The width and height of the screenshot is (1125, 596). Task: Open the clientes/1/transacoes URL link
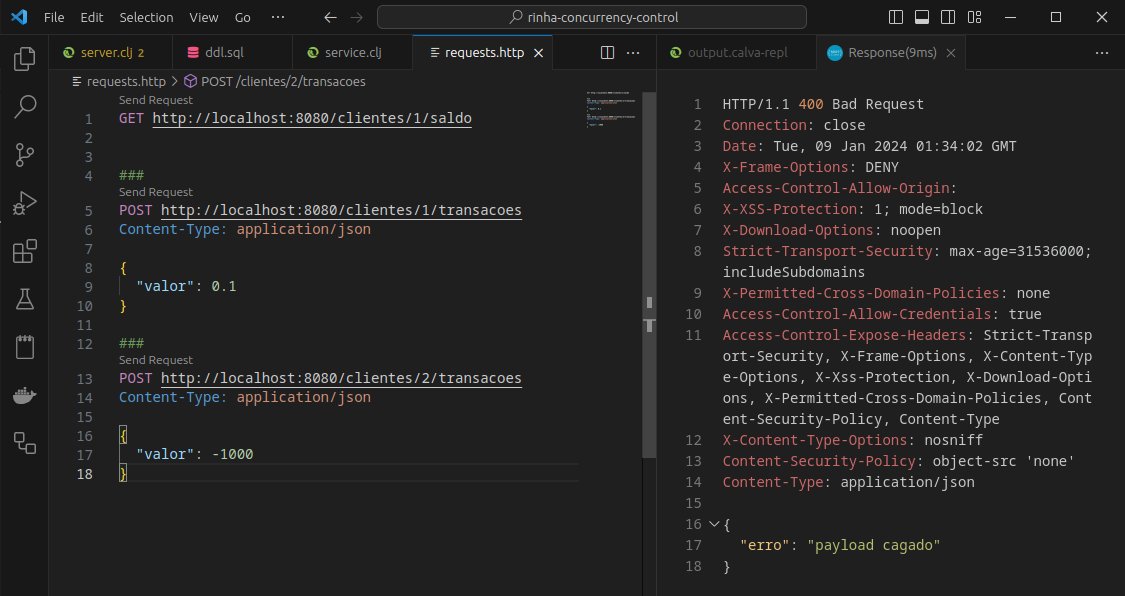[342, 210]
